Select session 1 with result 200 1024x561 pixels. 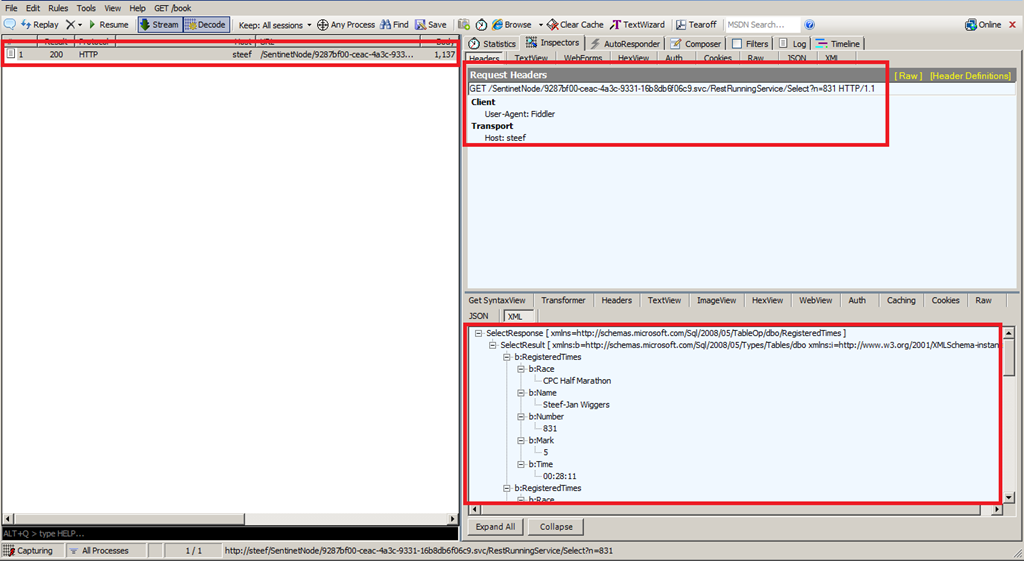tap(230, 54)
